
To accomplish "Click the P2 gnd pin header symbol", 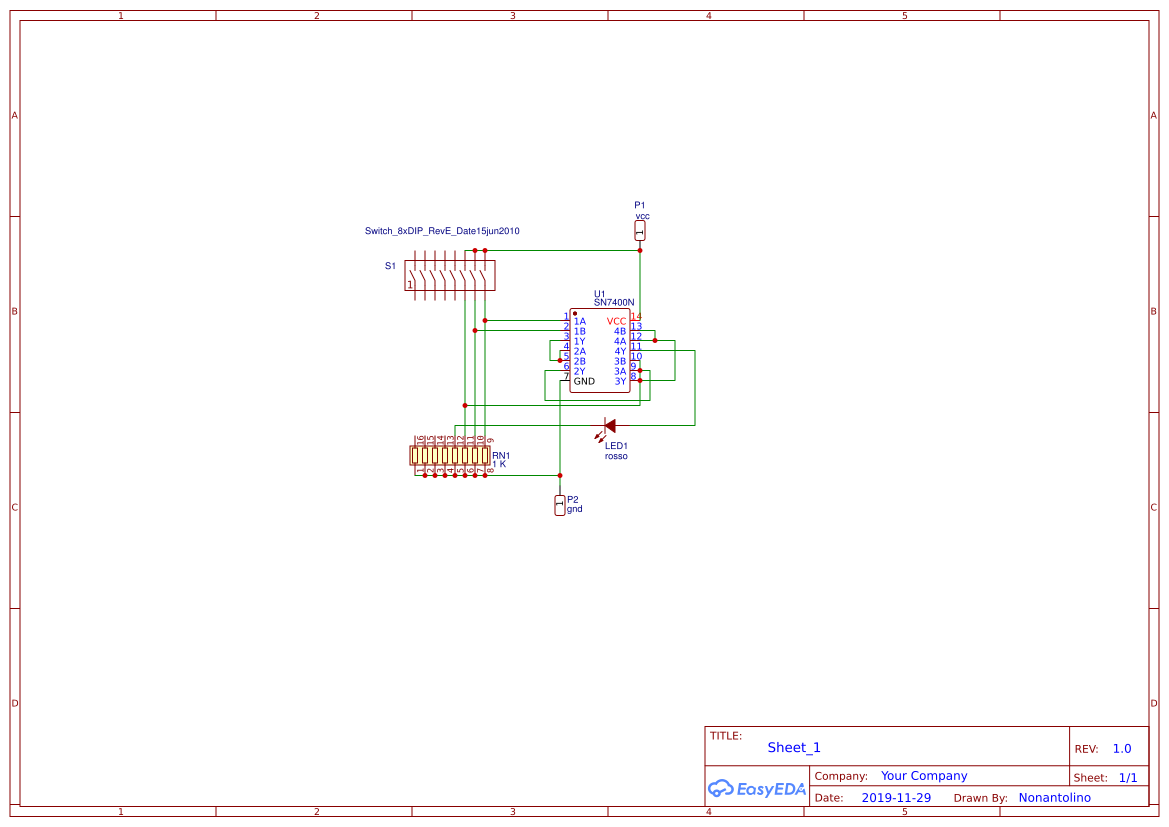I will [559, 505].
